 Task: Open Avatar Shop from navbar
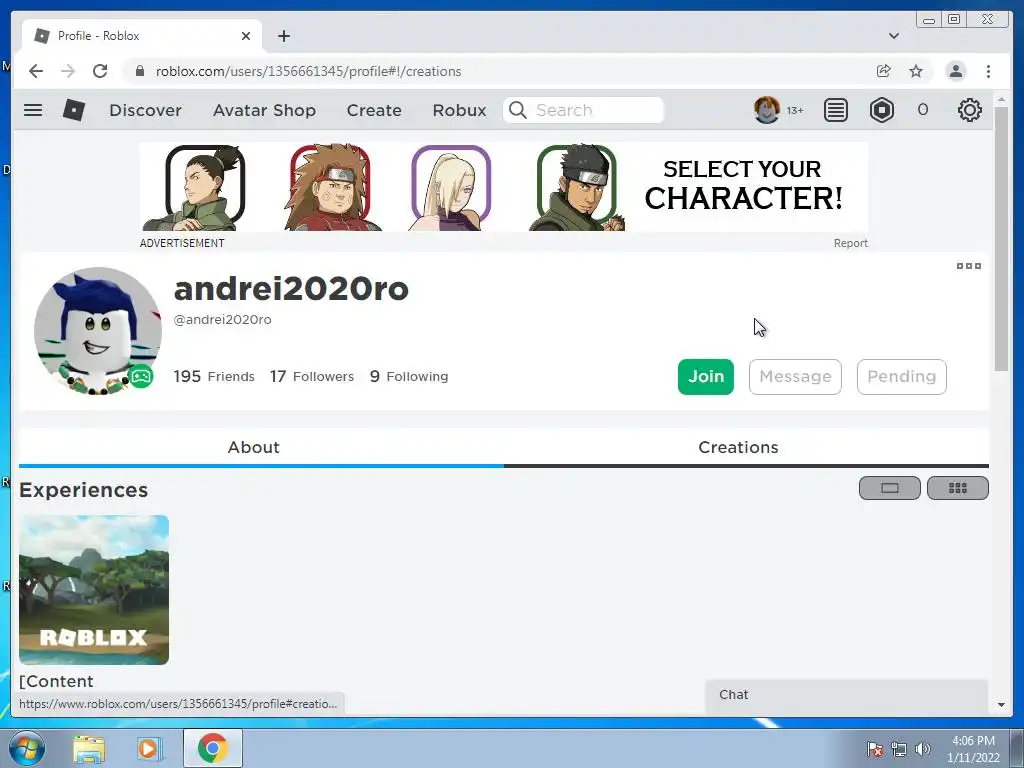[264, 110]
